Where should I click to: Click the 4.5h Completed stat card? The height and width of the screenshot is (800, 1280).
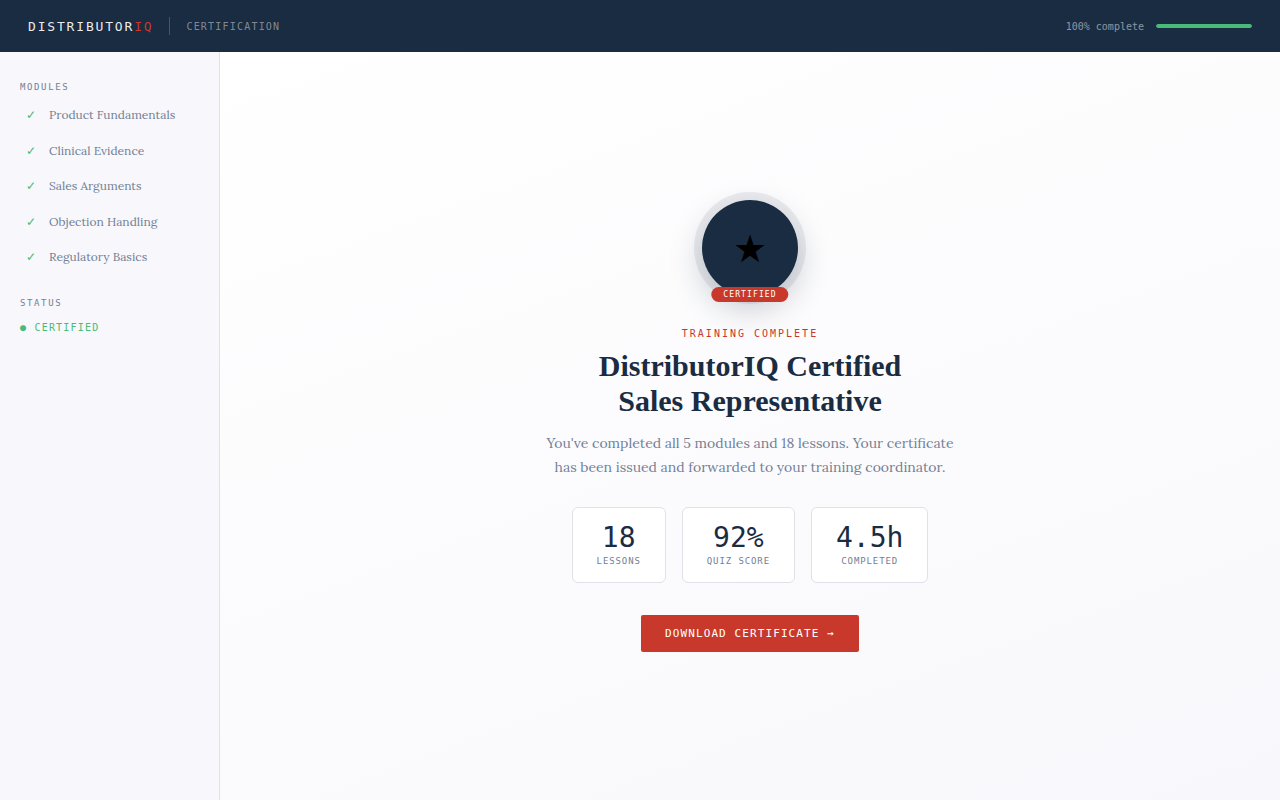point(869,545)
